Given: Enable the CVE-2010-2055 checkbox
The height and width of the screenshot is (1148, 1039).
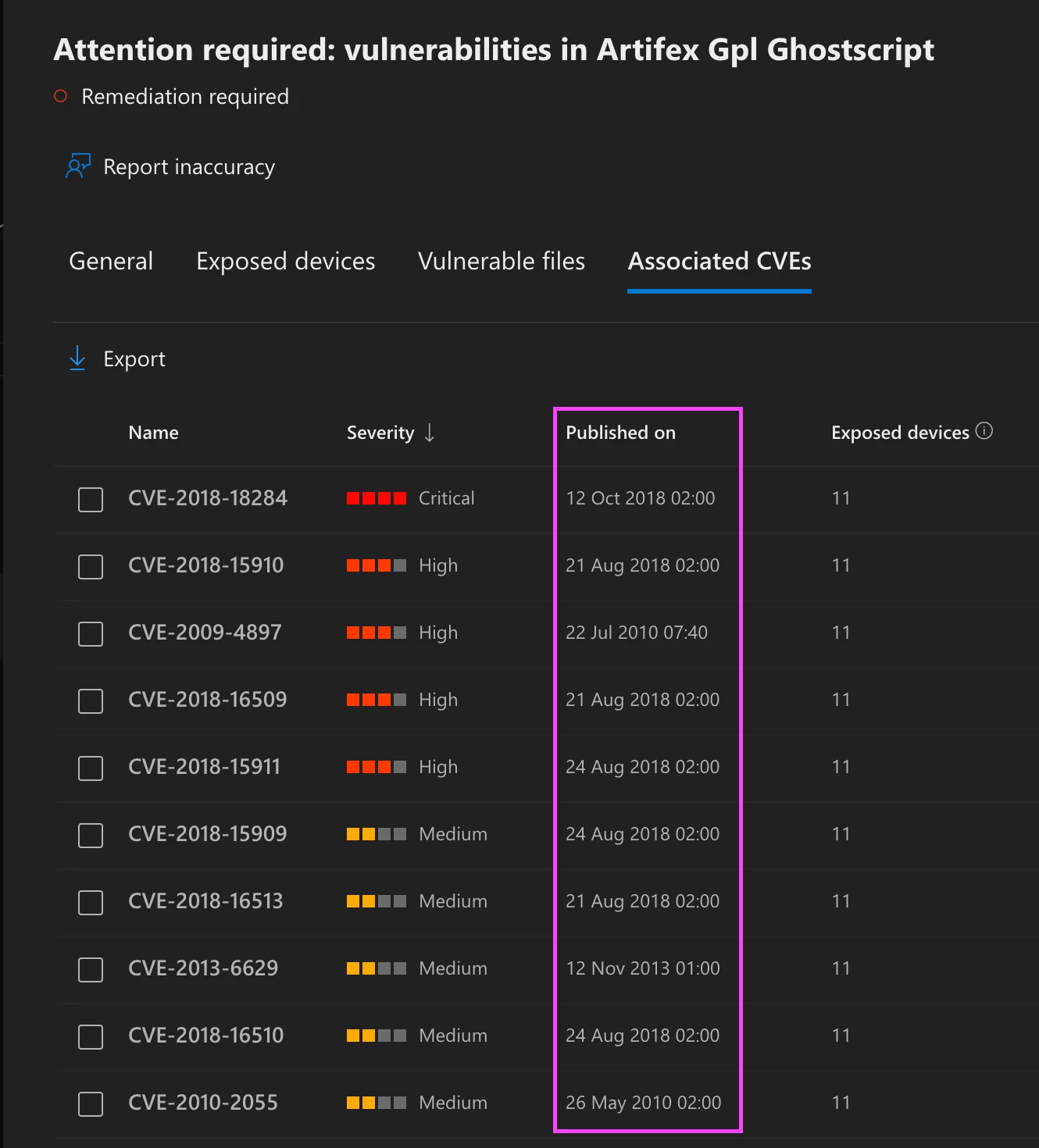Looking at the screenshot, I should tap(91, 1103).
